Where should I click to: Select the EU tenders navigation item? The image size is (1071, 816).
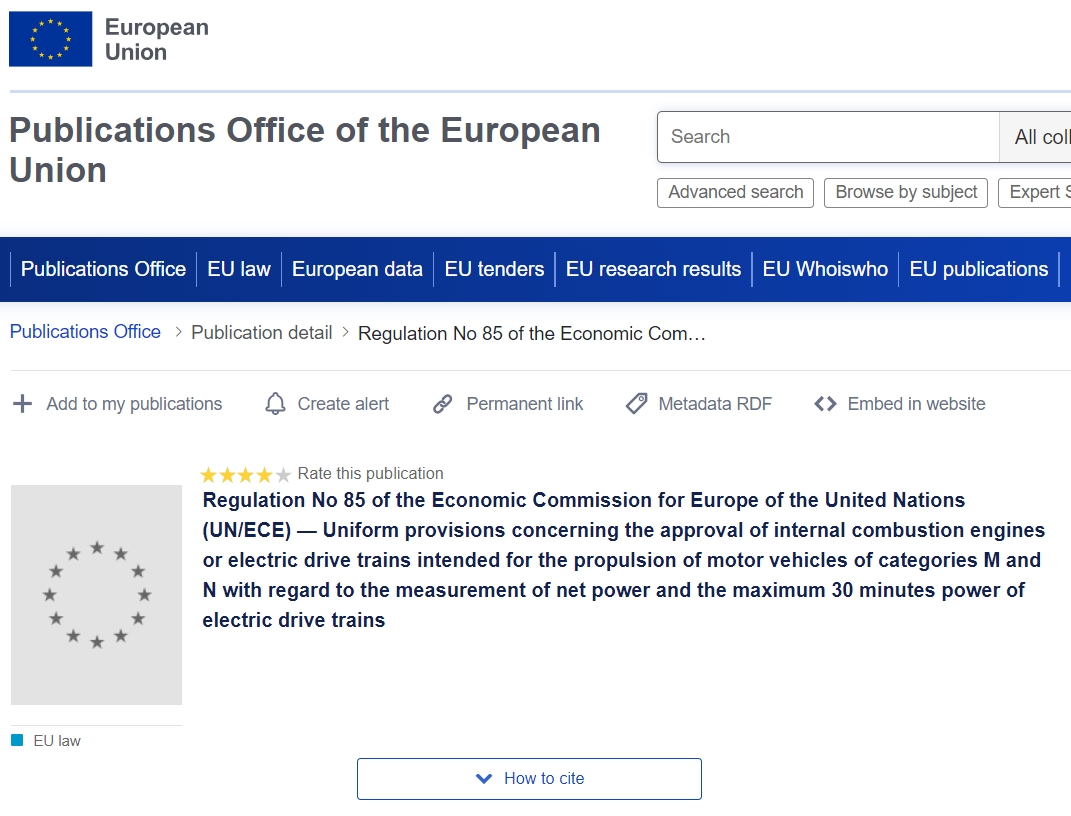coord(494,269)
